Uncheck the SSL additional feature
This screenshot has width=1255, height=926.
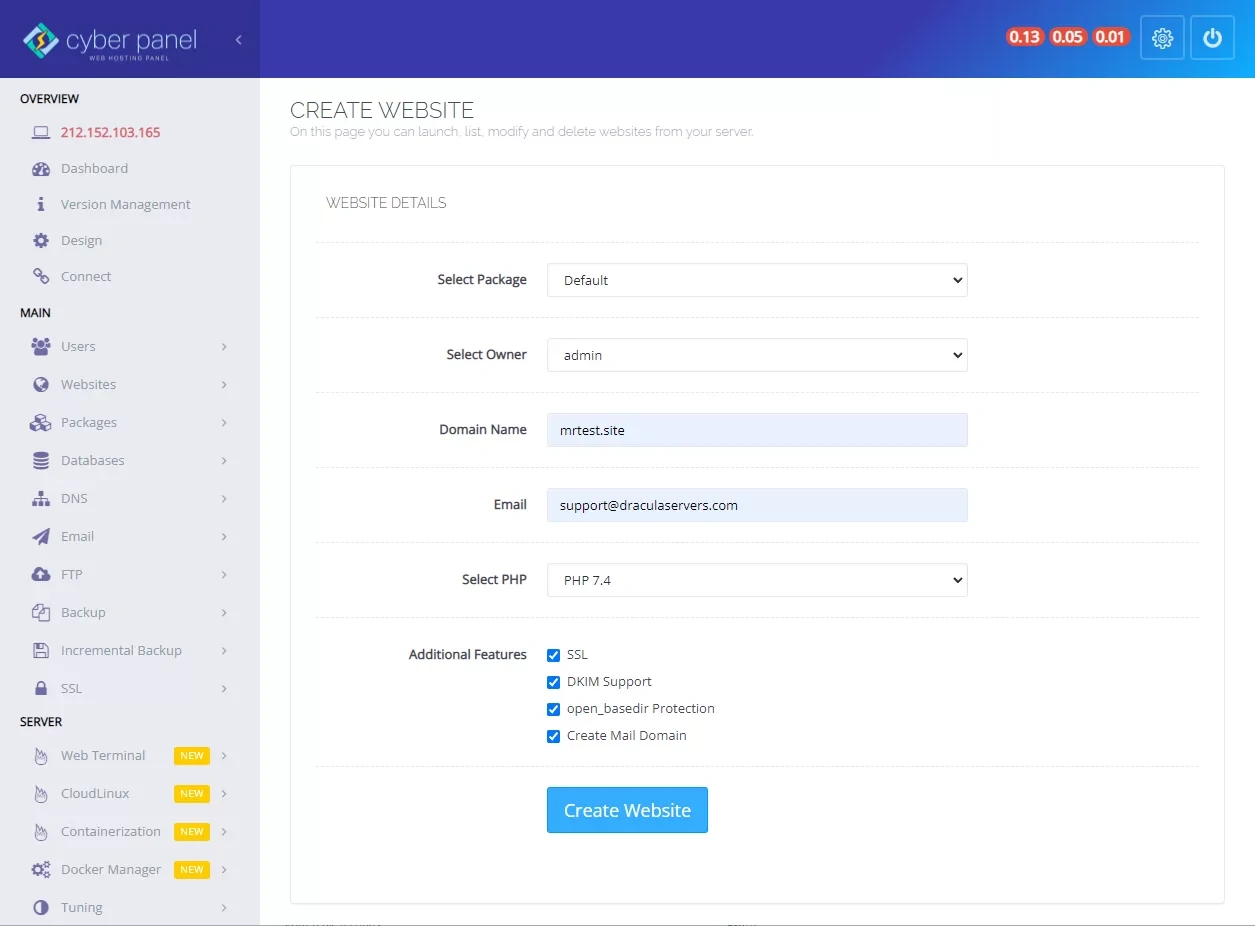pos(554,655)
